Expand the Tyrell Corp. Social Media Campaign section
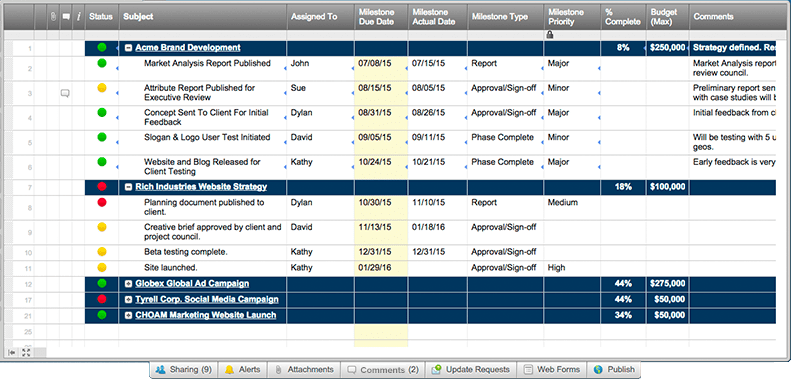The height and width of the screenshot is (379, 791). (129, 300)
